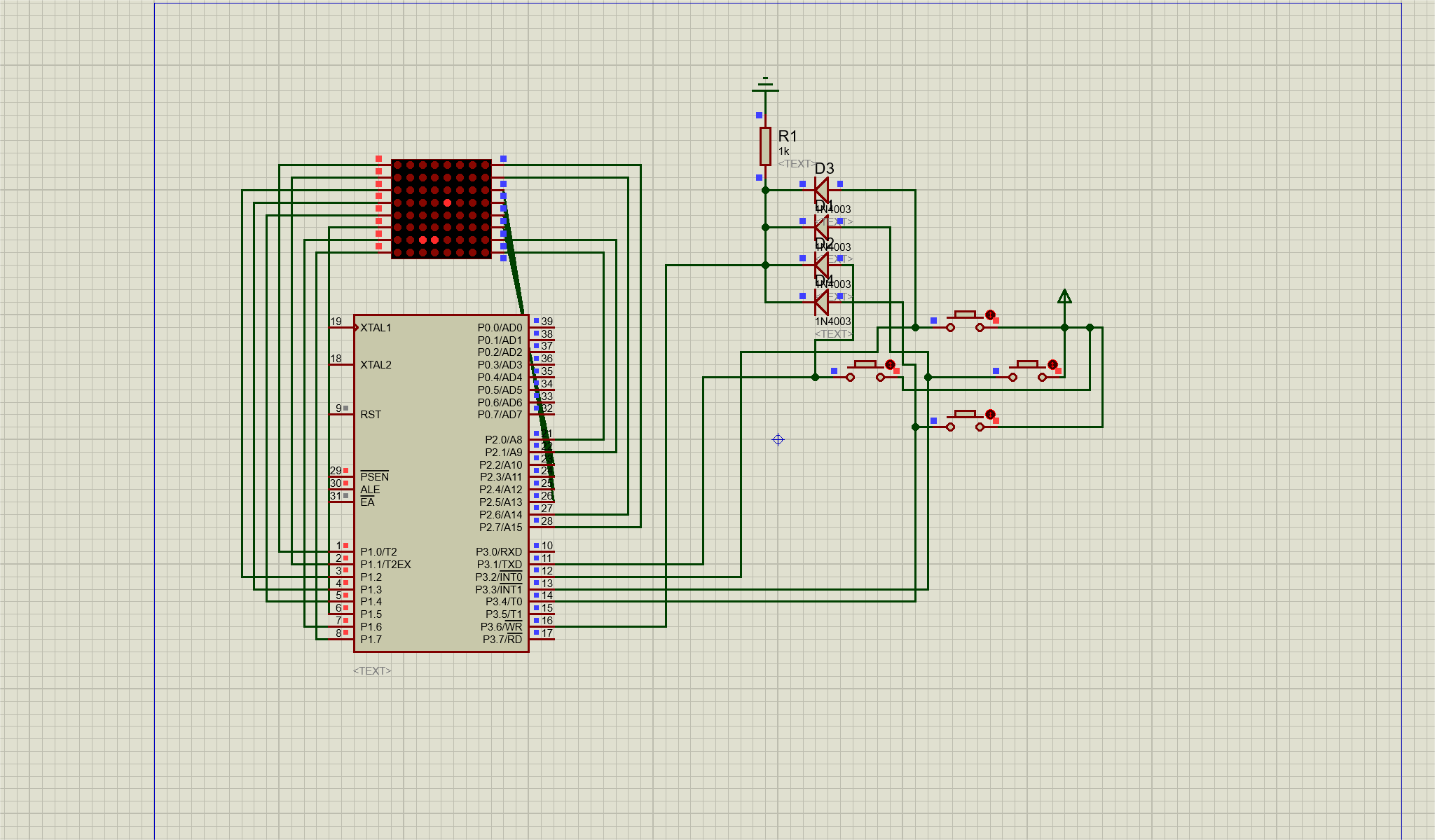Select the bottom push button body
This screenshot has width=1435, height=840.
pyautogui.click(x=965, y=420)
